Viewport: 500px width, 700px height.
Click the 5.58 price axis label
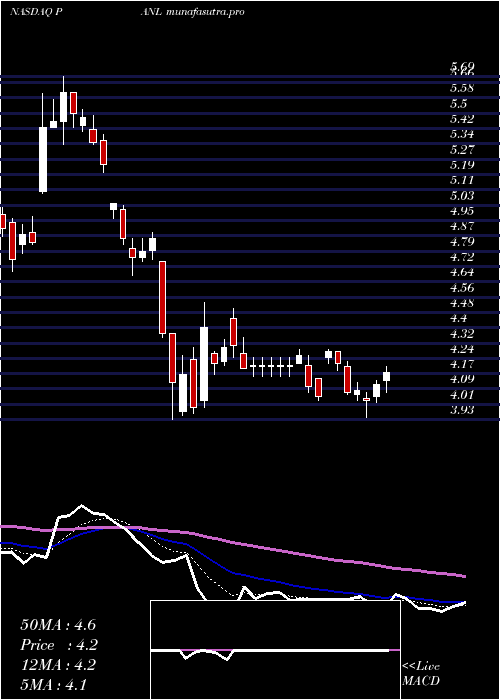(x=462, y=88)
